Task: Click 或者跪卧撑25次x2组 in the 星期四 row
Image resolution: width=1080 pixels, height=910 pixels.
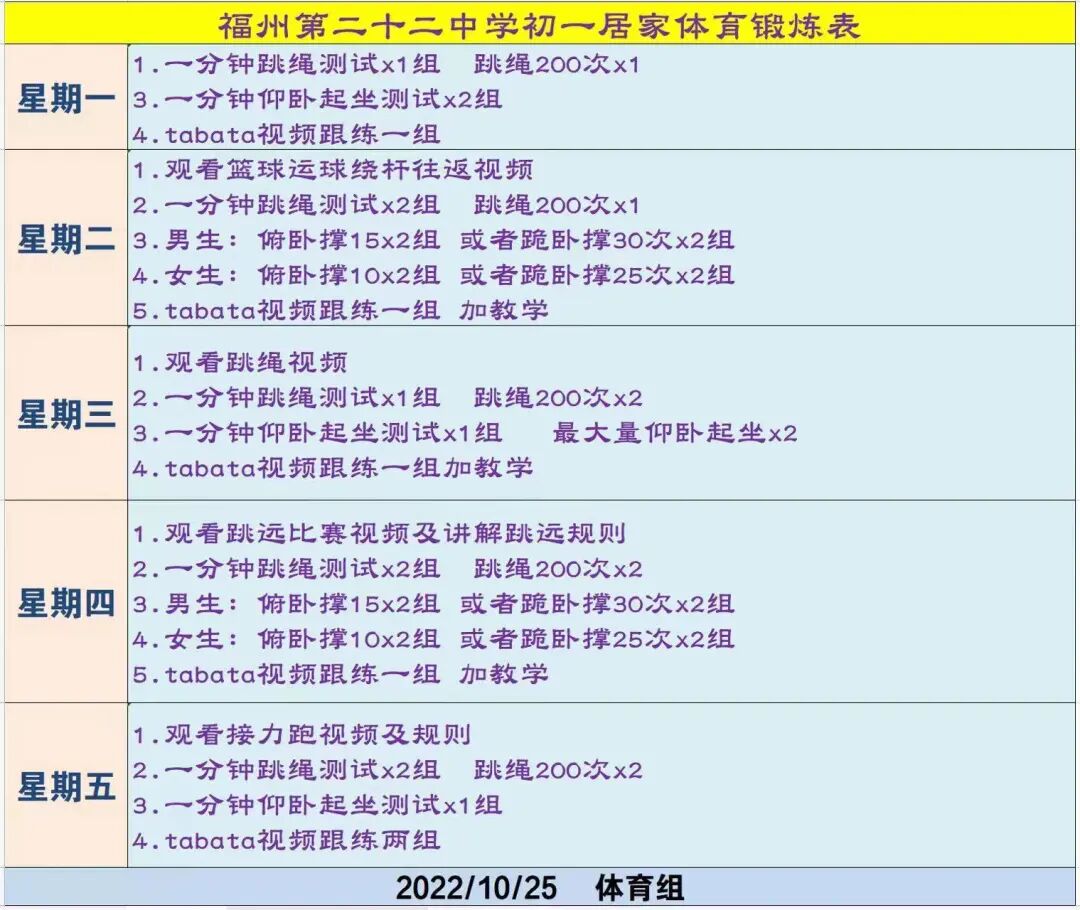Action: [597, 639]
